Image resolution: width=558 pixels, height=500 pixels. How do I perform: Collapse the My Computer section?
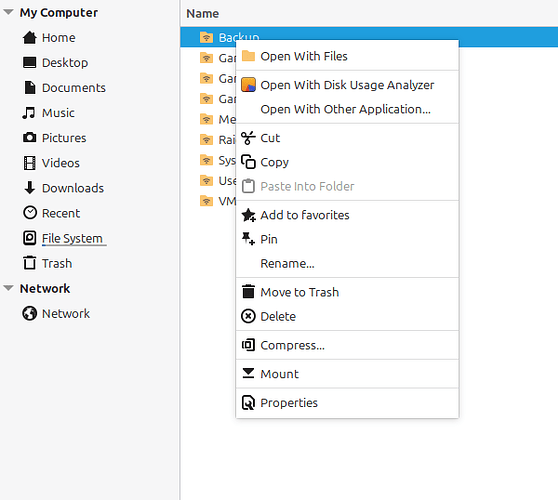(8, 12)
